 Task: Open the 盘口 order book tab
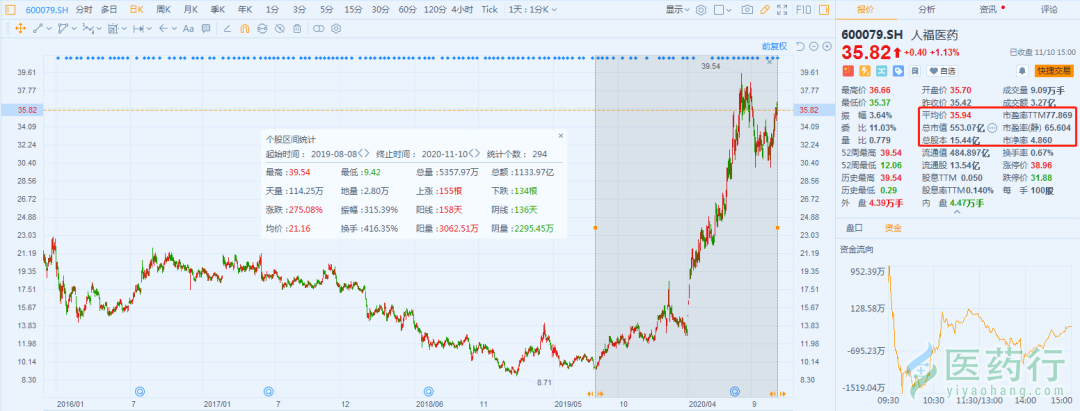coord(854,228)
